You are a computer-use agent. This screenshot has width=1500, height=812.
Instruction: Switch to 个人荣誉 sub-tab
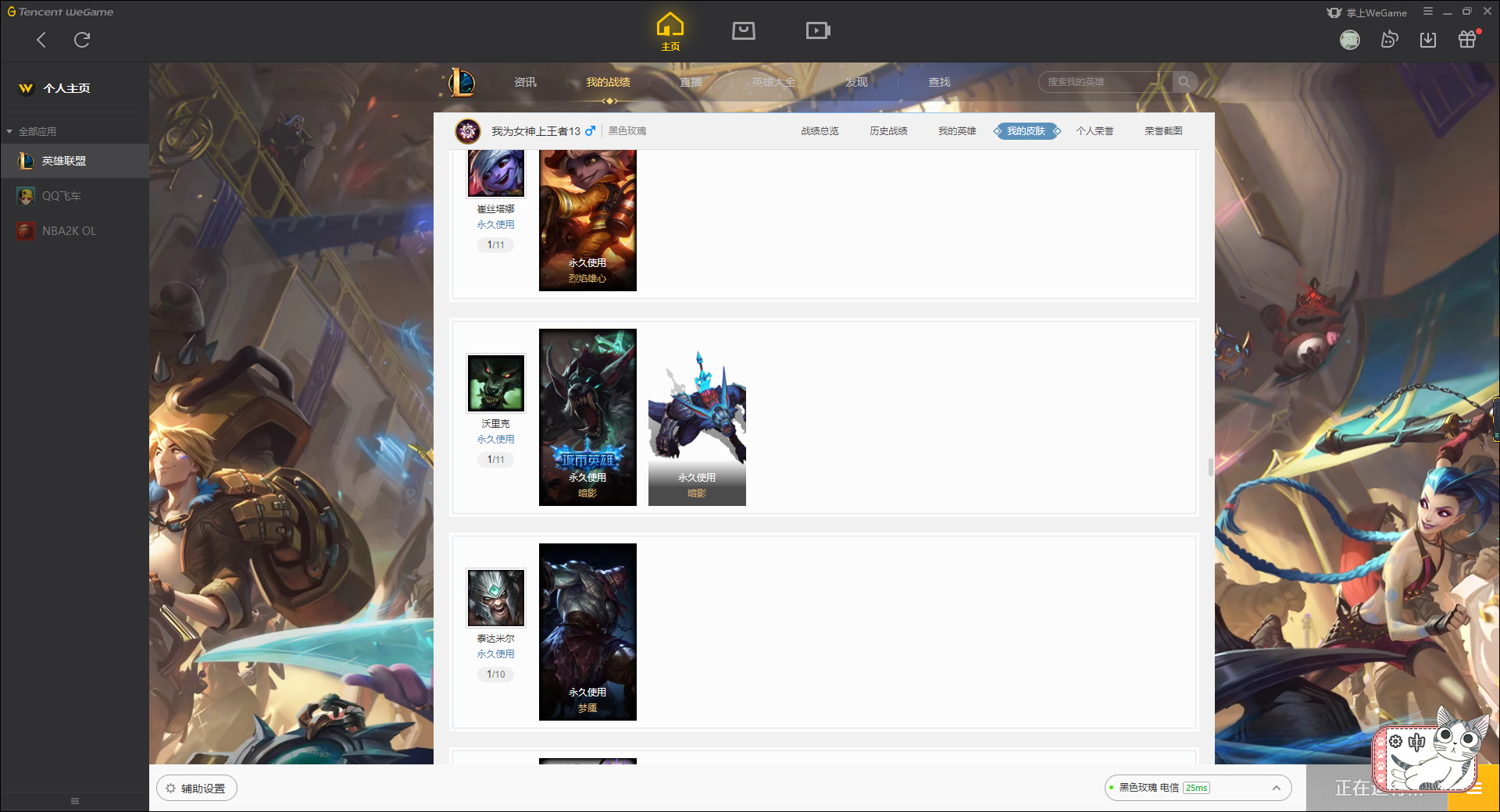(x=1095, y=131)
